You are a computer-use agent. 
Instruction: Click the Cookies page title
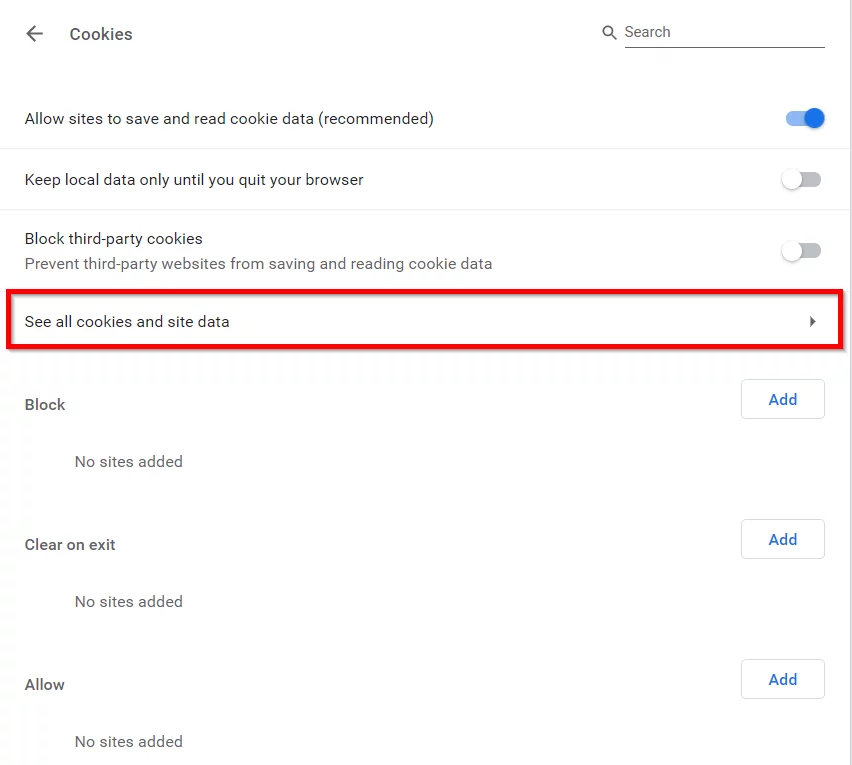tap(101, 34)
